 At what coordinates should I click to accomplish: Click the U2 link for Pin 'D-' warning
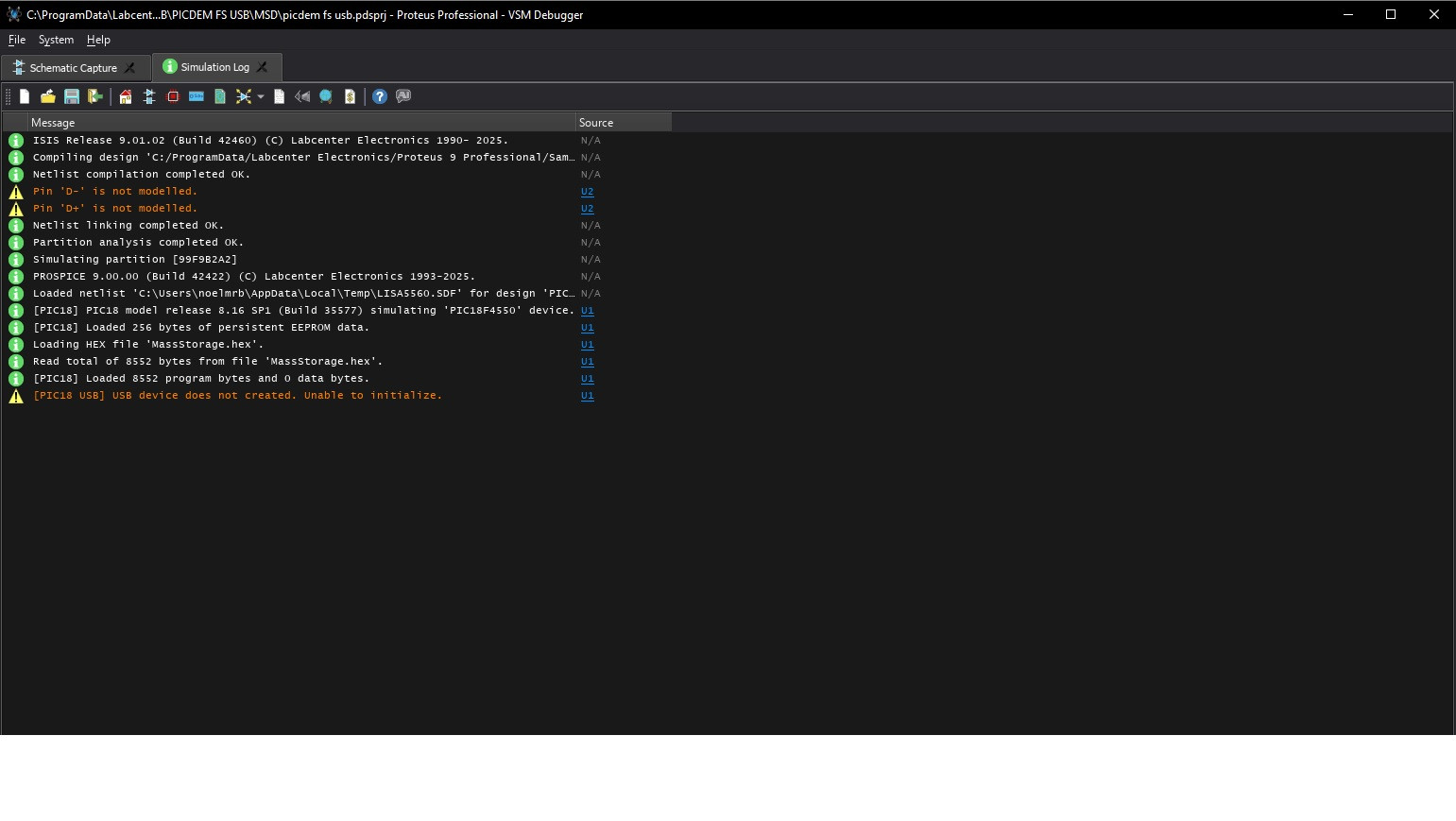coord(587,192)
